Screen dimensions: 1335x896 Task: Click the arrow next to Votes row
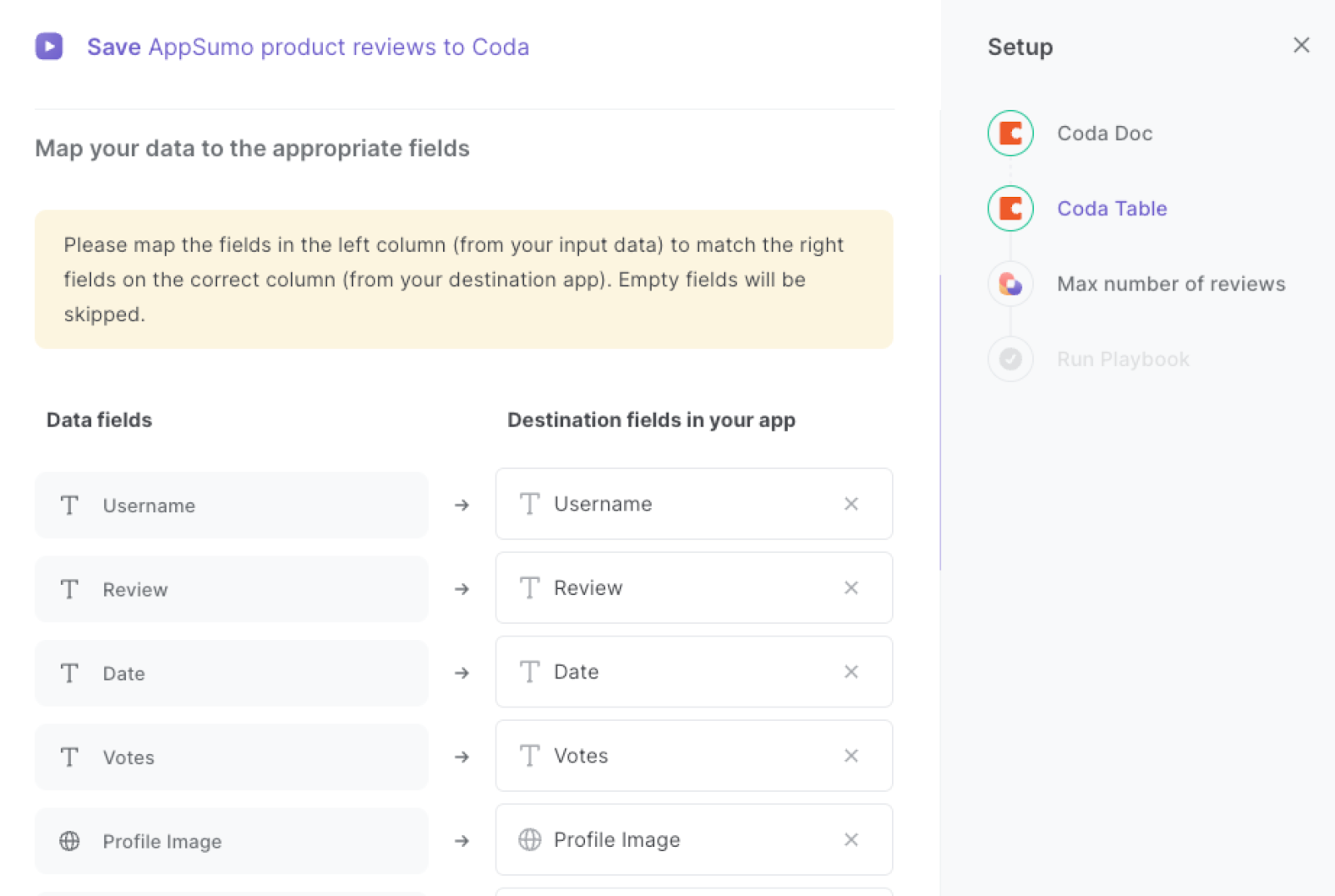461,757
